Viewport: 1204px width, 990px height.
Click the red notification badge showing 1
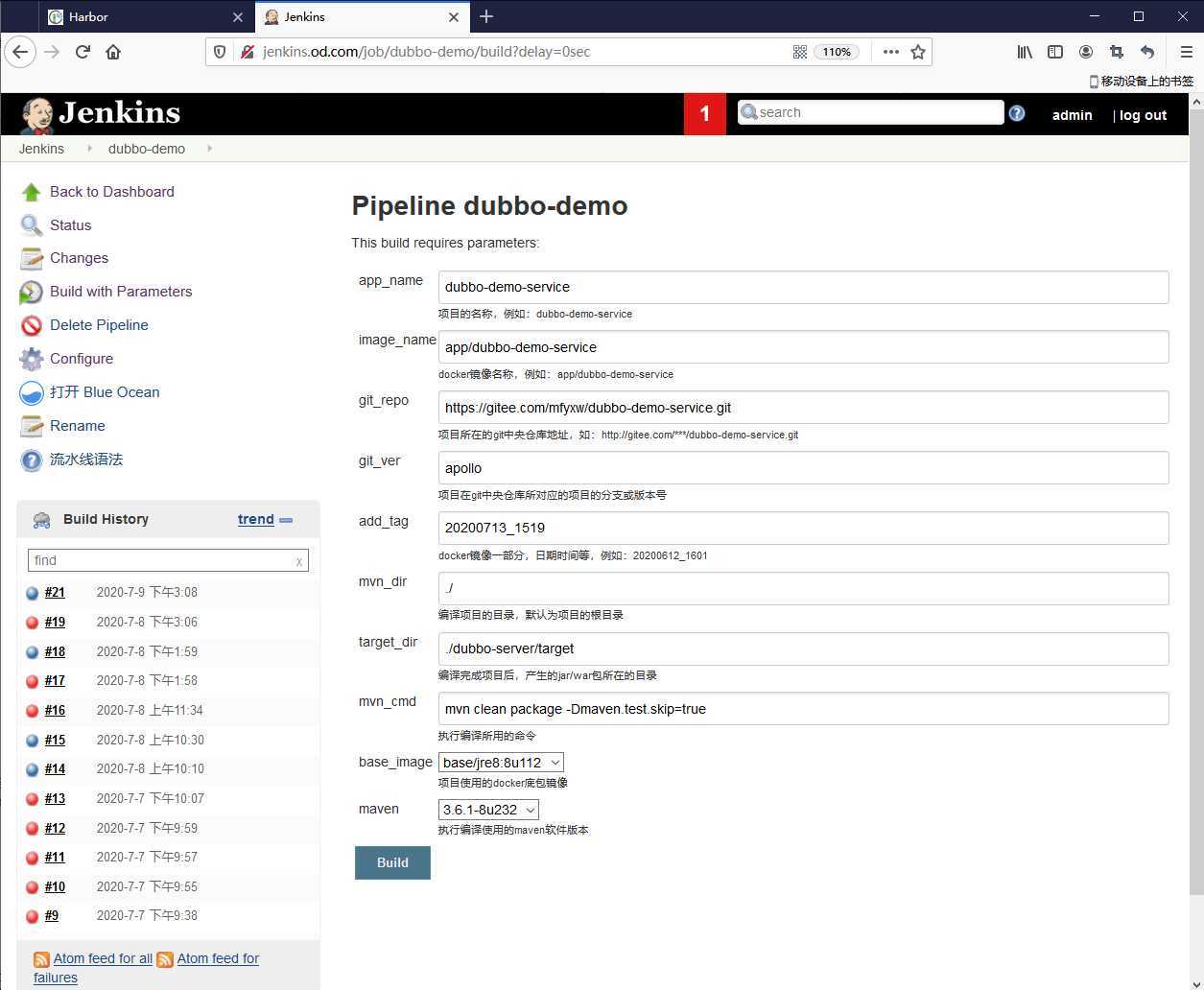click(x=704, y=114)
